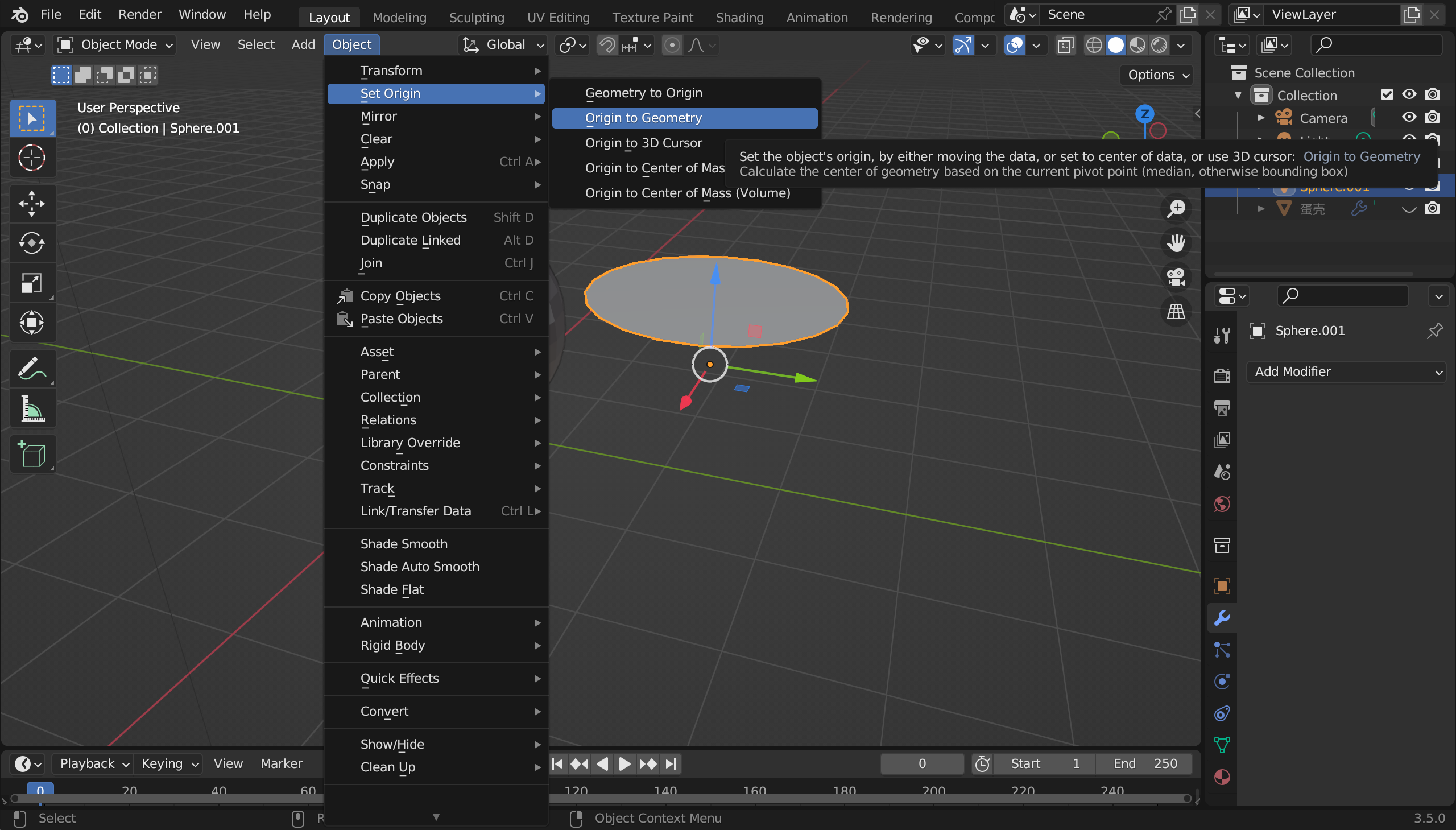Choose Origin to Center of Mass (Volume)
The image size is (1456, 830).
tap(684, 193)
